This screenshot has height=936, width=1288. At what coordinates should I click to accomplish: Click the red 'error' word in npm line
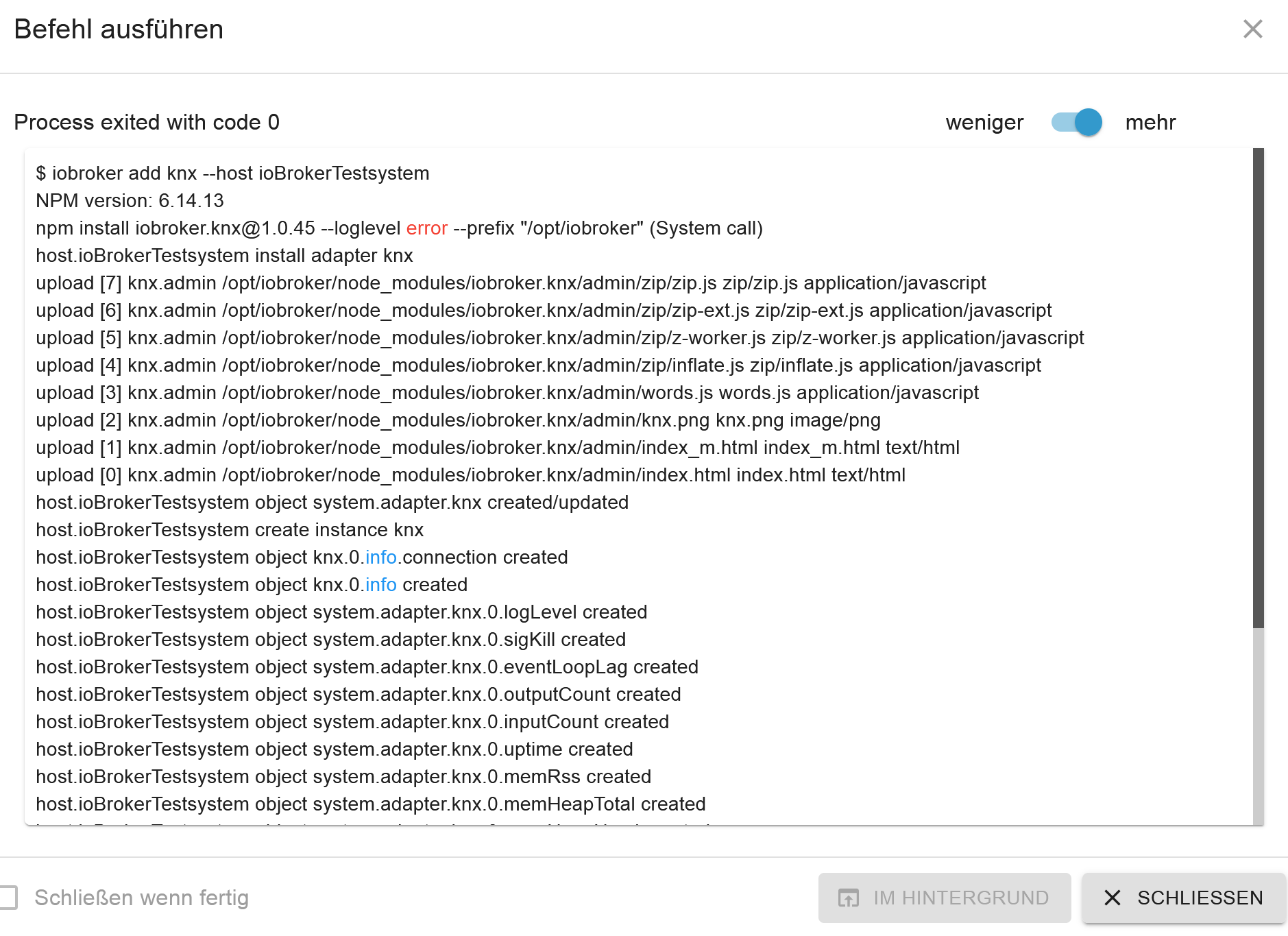pyautogui.click(x=426, y=228)
